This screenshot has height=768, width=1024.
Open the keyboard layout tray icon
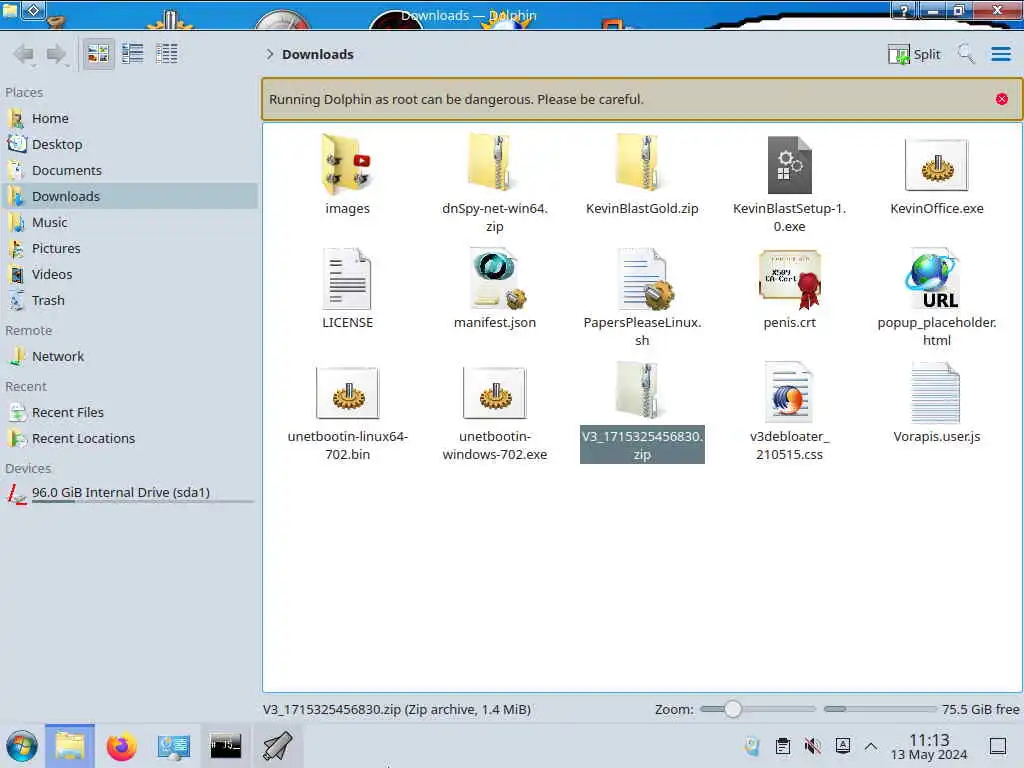tap(842, 745)
